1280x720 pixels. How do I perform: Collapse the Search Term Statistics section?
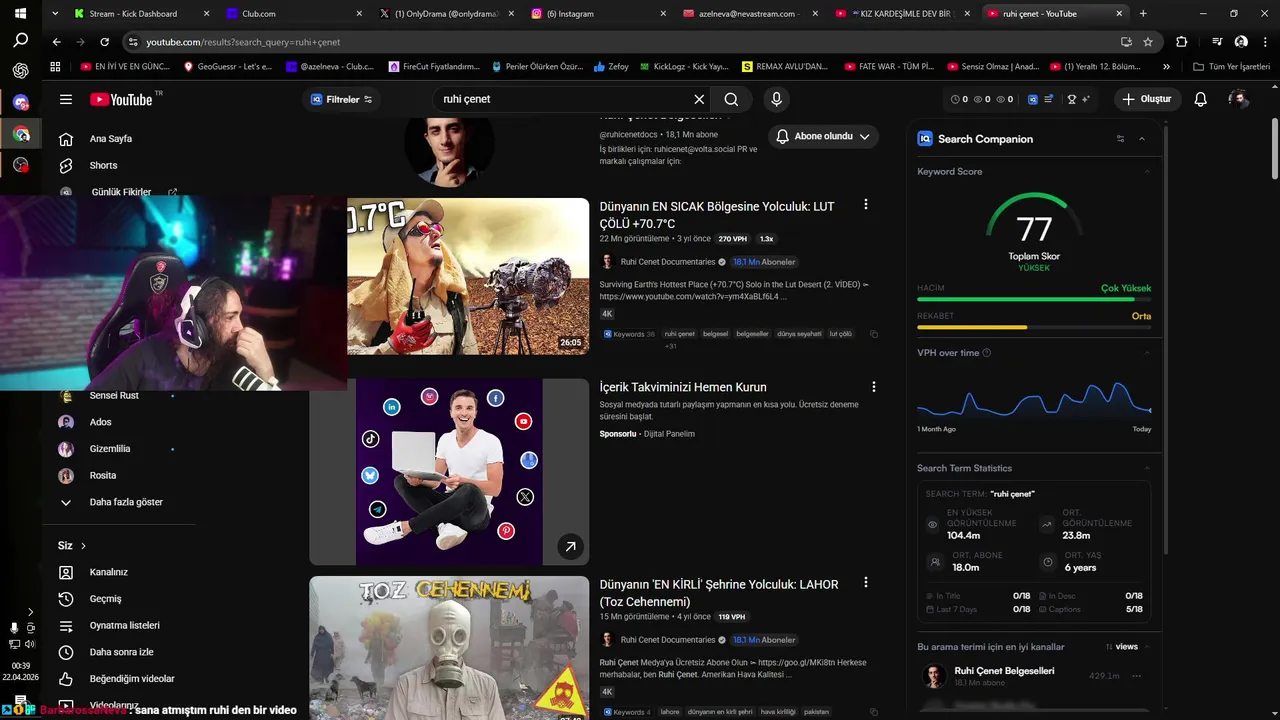point(1147,468)
